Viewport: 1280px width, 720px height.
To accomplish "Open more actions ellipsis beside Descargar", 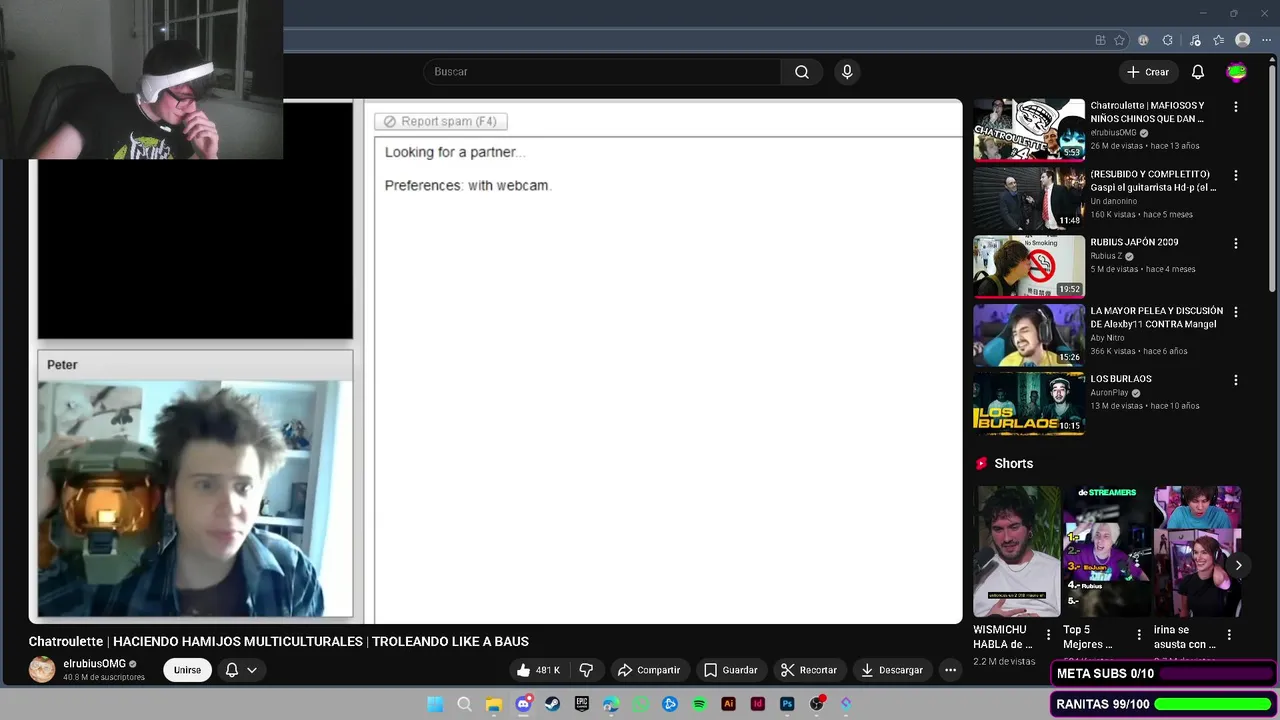I will [x=951, y=670].
